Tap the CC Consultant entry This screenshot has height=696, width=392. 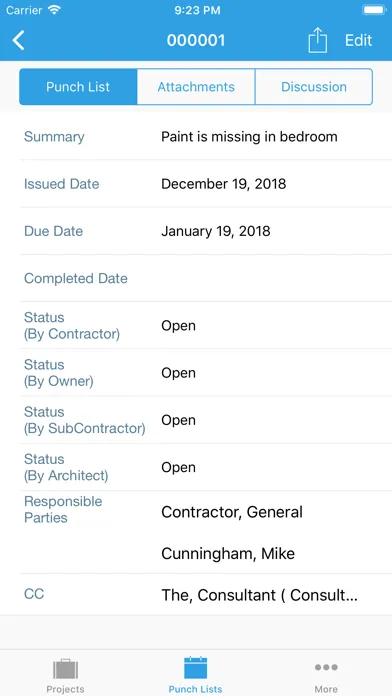(x=259, y=595)
